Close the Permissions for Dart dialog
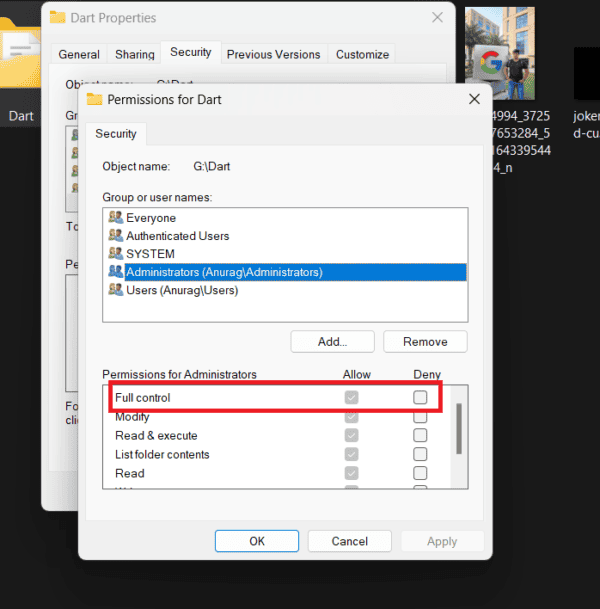The width and height of the screenshot is (600, 609). pyautogui.click(x=474, y=99)
